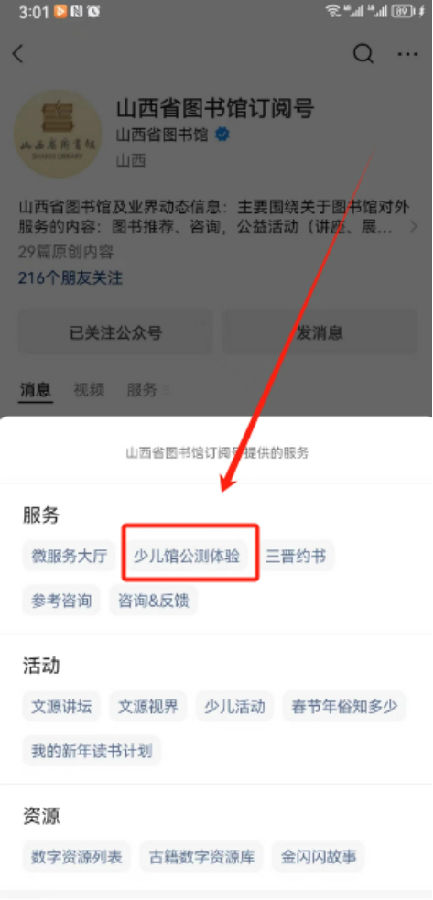433x900 pixels.
Task: Open the search magnifier icon
Action: click(363, 54)
